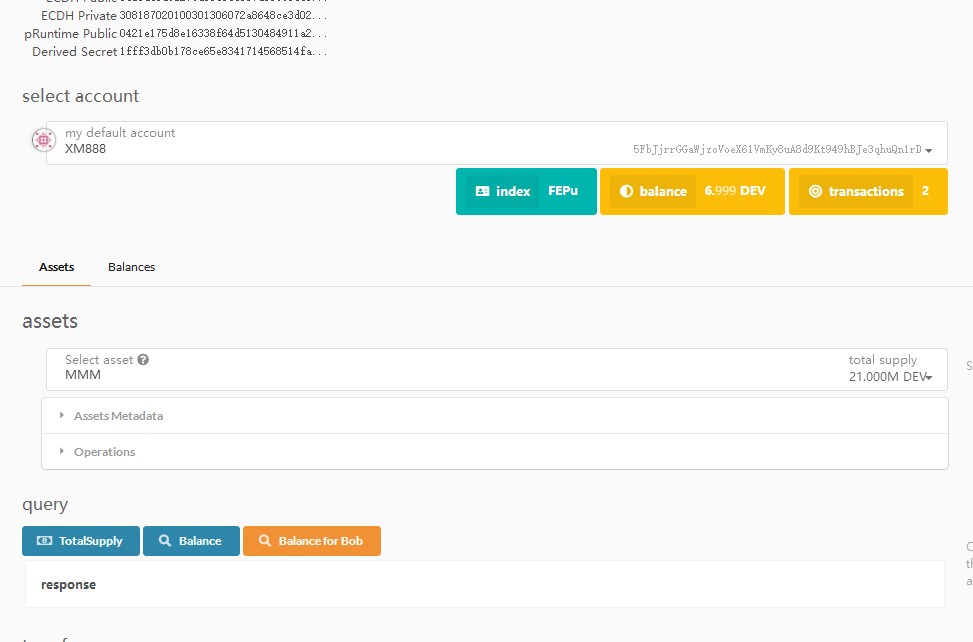
Task: Click the response output box
Action: pos(485,584)
